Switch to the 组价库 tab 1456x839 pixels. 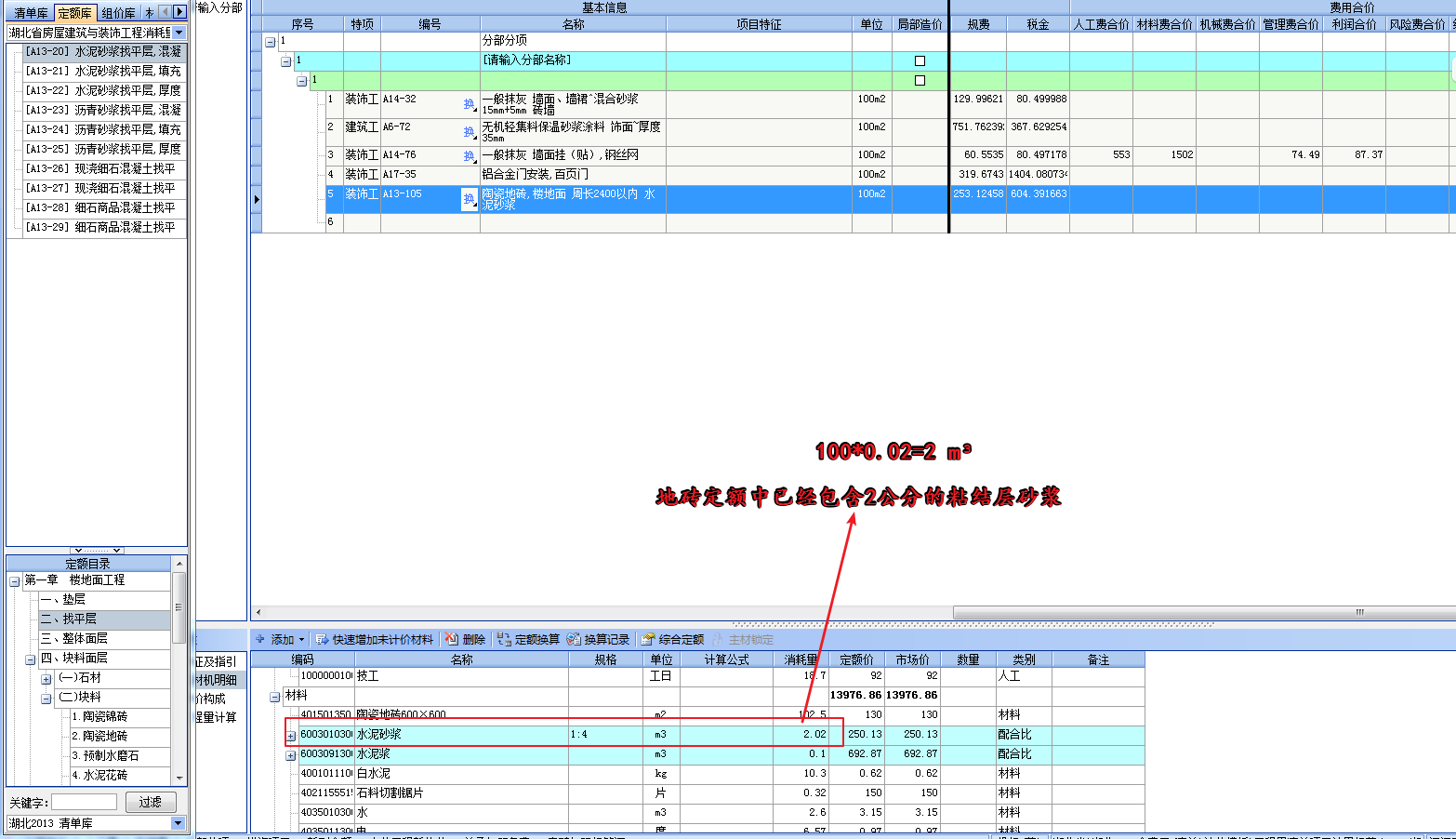(118, 13)
